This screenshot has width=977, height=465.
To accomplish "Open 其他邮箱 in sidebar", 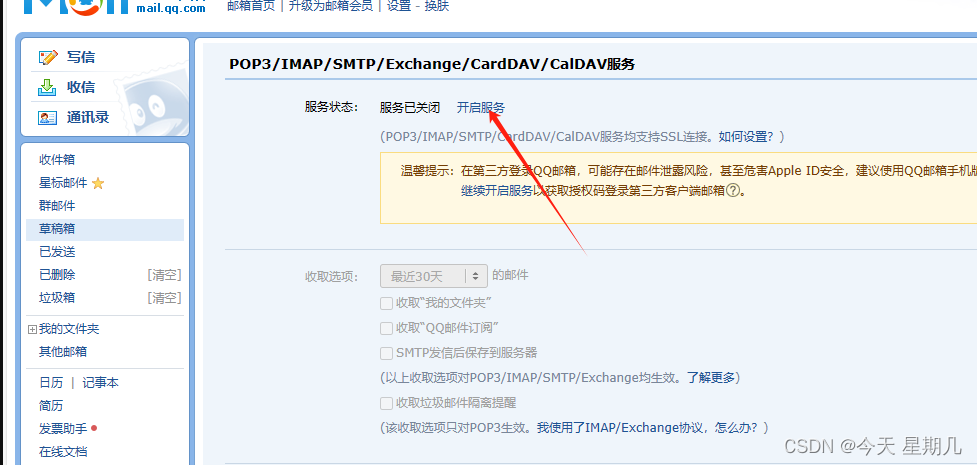I will click(63, 352).
